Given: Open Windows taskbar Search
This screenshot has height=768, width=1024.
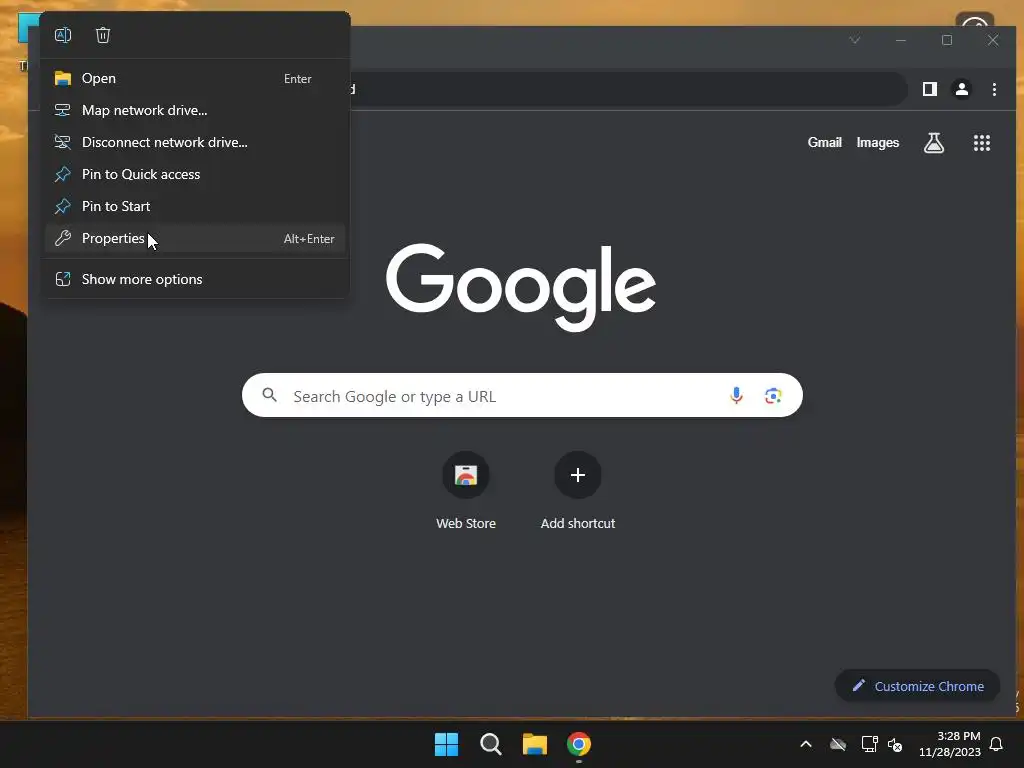Looking at the screenshot, I should click(x=490, y=744).
